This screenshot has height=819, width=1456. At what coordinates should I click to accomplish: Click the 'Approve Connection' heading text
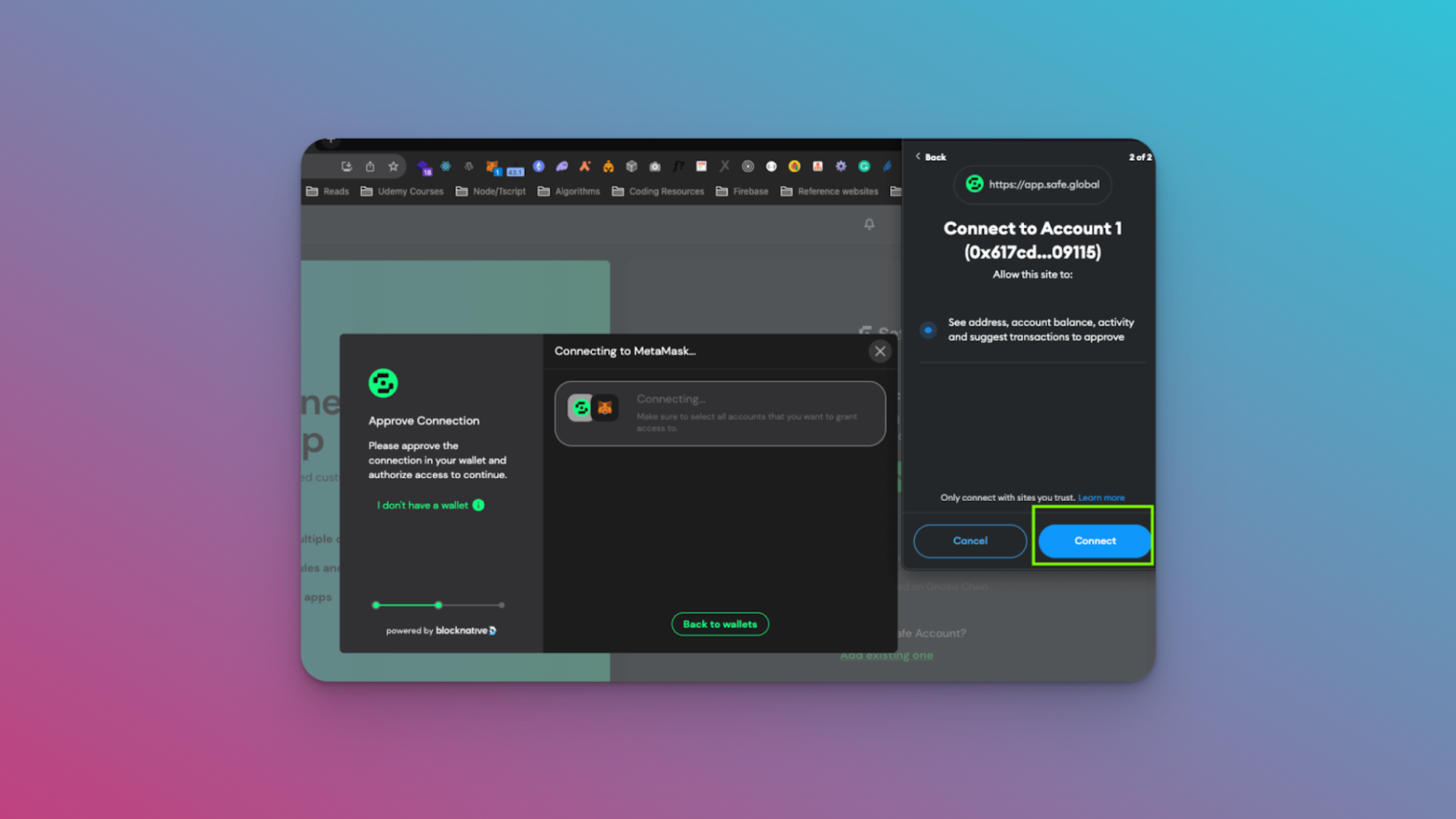point(424,421)
